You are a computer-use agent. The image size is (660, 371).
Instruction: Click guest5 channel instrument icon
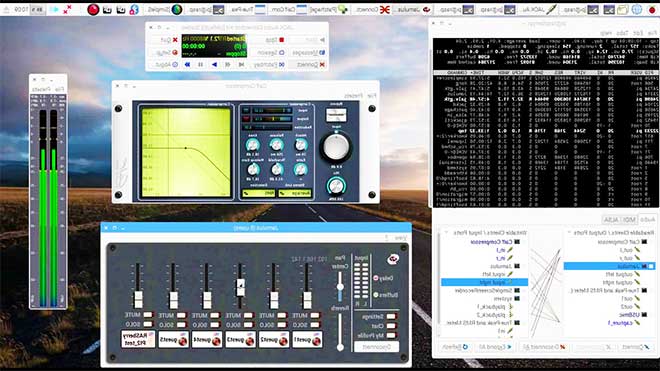[x=183, y=341]
